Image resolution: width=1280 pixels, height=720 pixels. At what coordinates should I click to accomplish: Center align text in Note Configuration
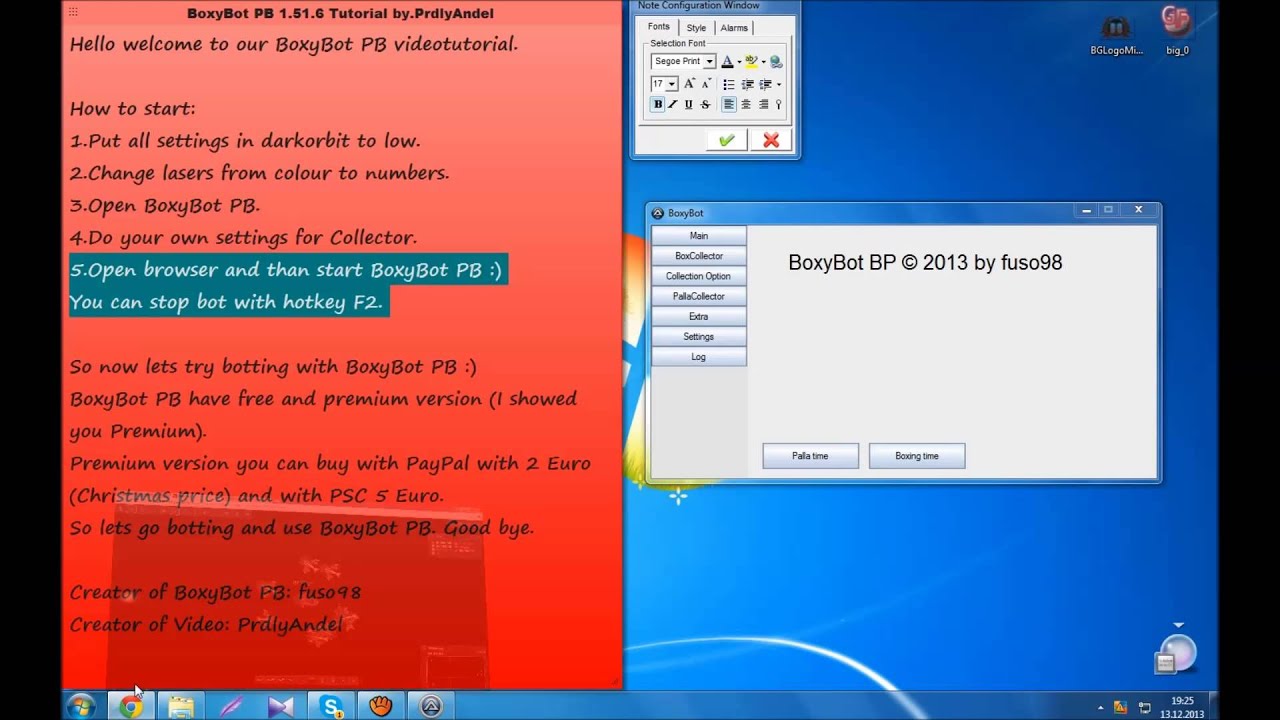click(x=746, y=104)
